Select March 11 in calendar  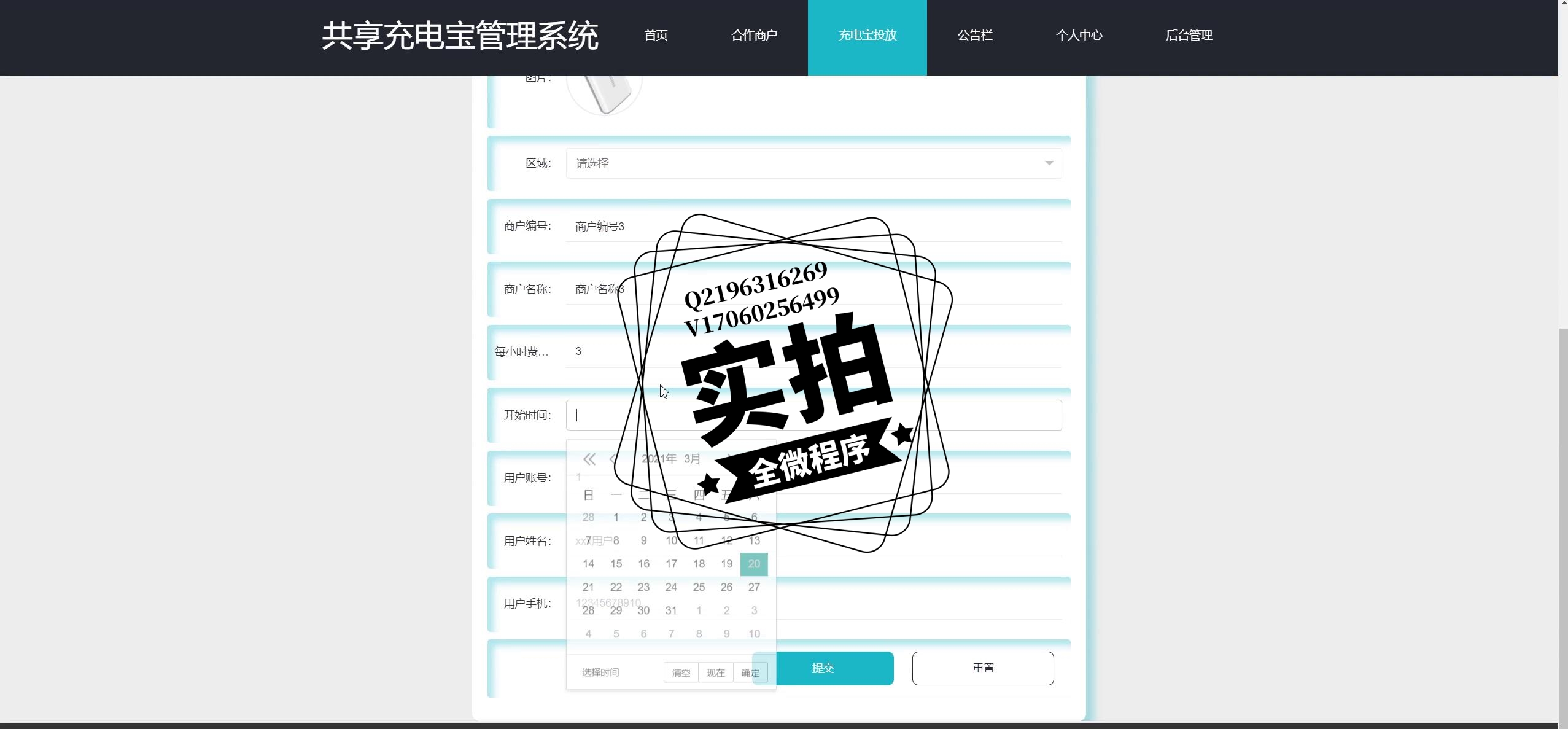(x=699, y=541)
